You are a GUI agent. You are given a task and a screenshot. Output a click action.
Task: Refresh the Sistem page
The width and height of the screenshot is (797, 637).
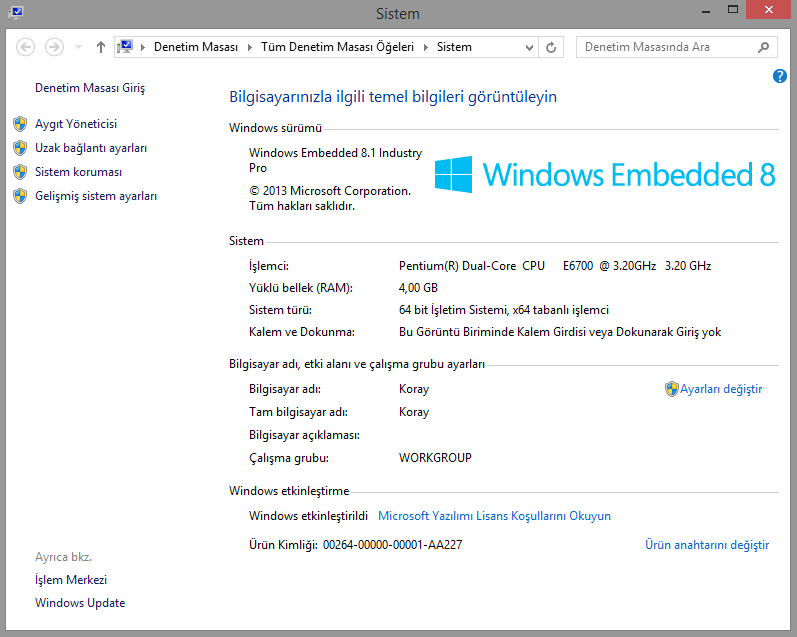(551, 47)
